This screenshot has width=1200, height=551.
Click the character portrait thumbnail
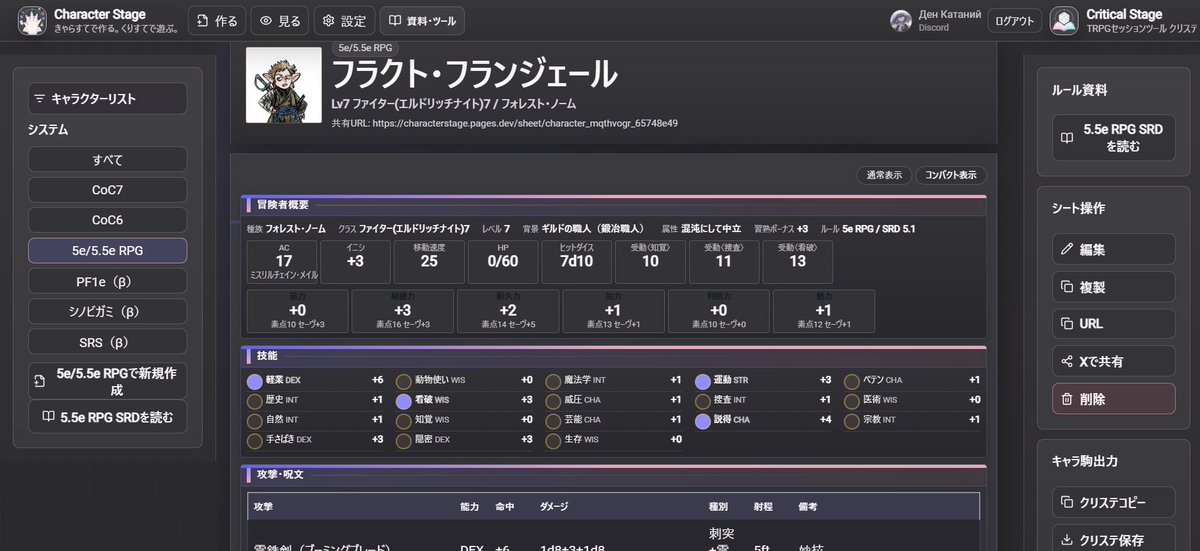tap(284, 85)
